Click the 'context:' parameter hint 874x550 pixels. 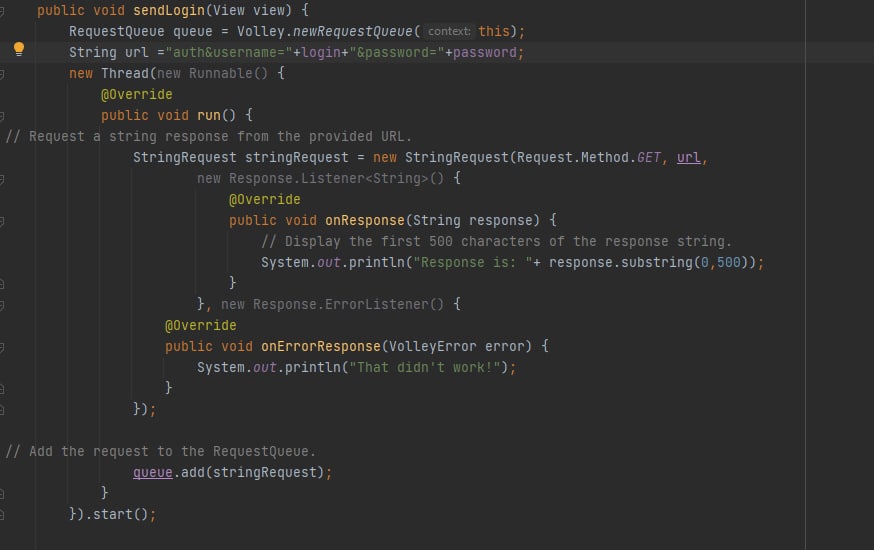click(449, 31)
